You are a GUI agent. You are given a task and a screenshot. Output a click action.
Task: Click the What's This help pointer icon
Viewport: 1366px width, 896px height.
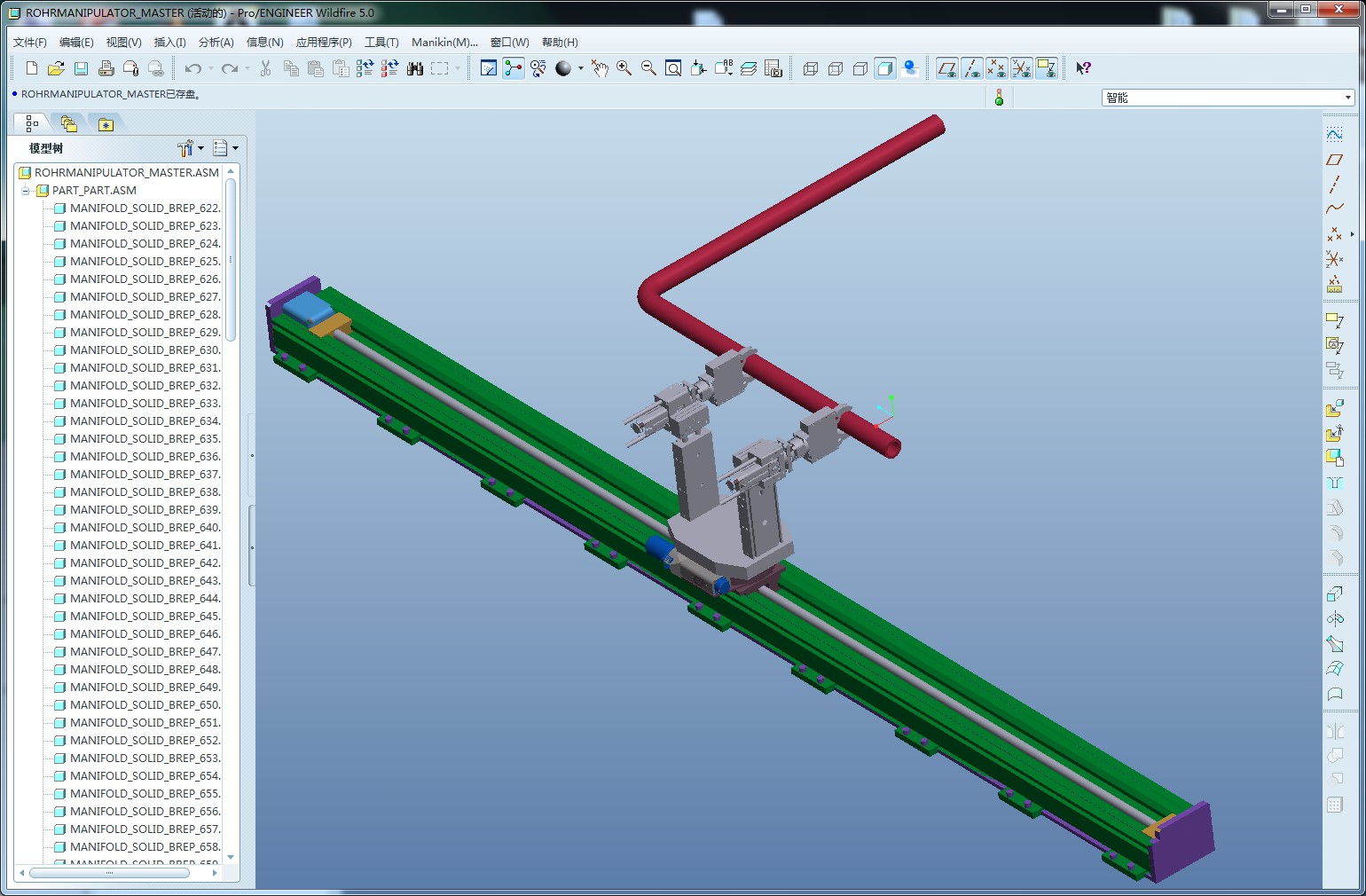(1083, 68)
